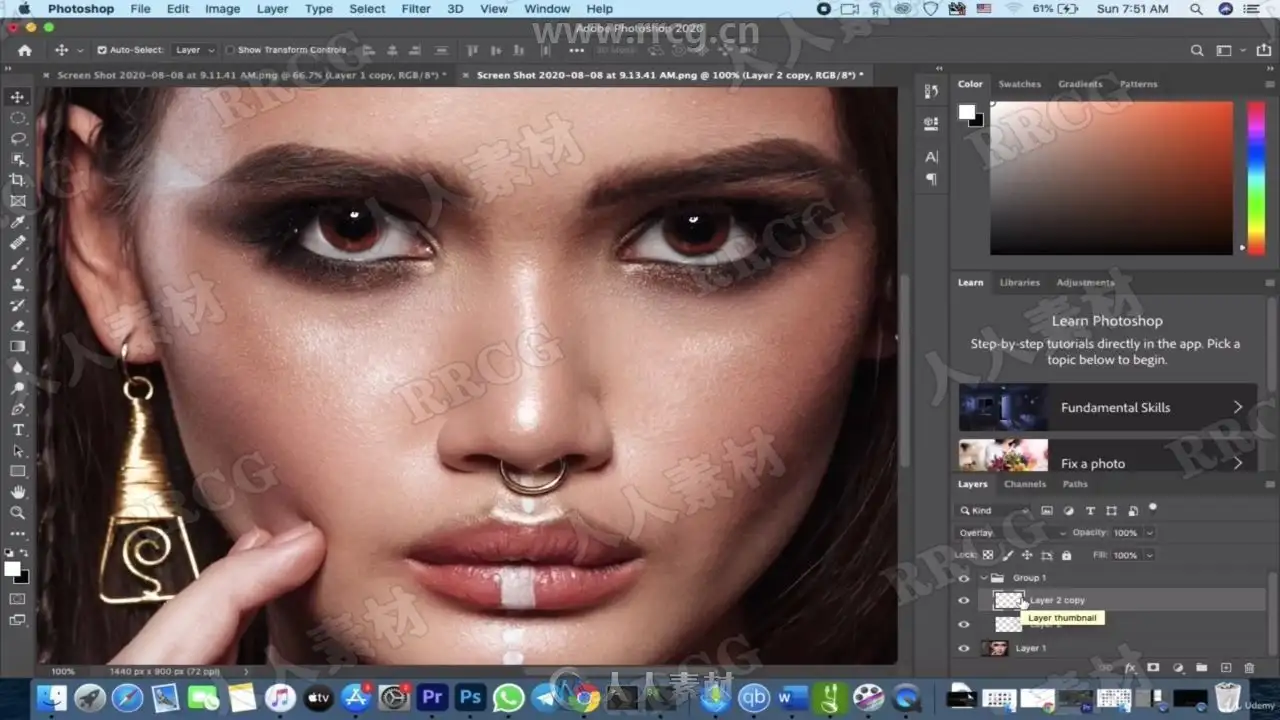Hide the Group 1 layer group
Viewport: 1280px width, 720px height.
(x=964, y=578)
